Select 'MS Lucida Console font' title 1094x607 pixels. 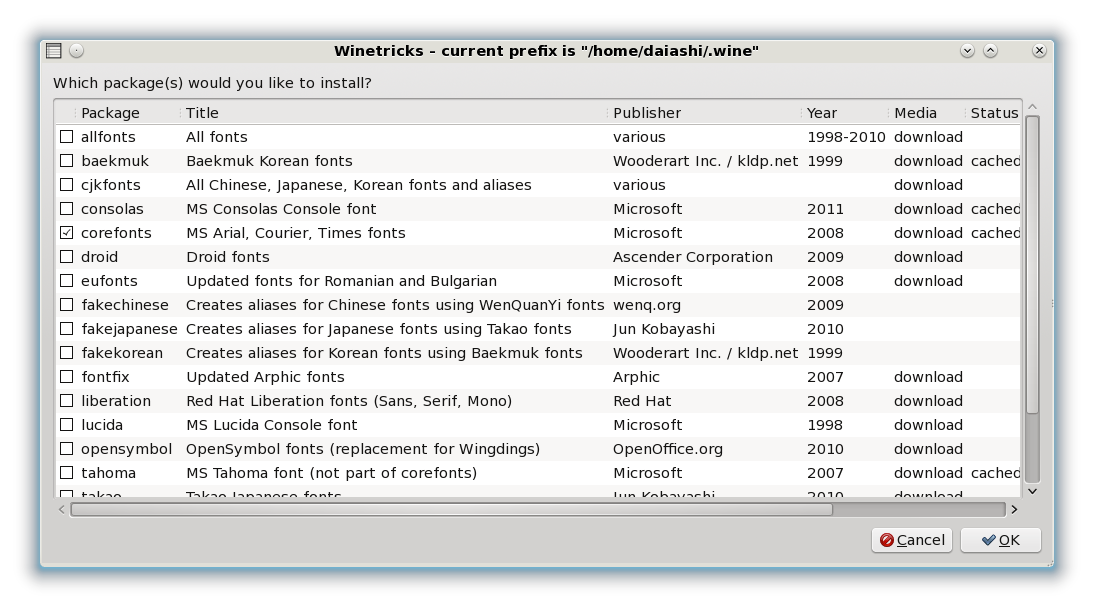271,425
